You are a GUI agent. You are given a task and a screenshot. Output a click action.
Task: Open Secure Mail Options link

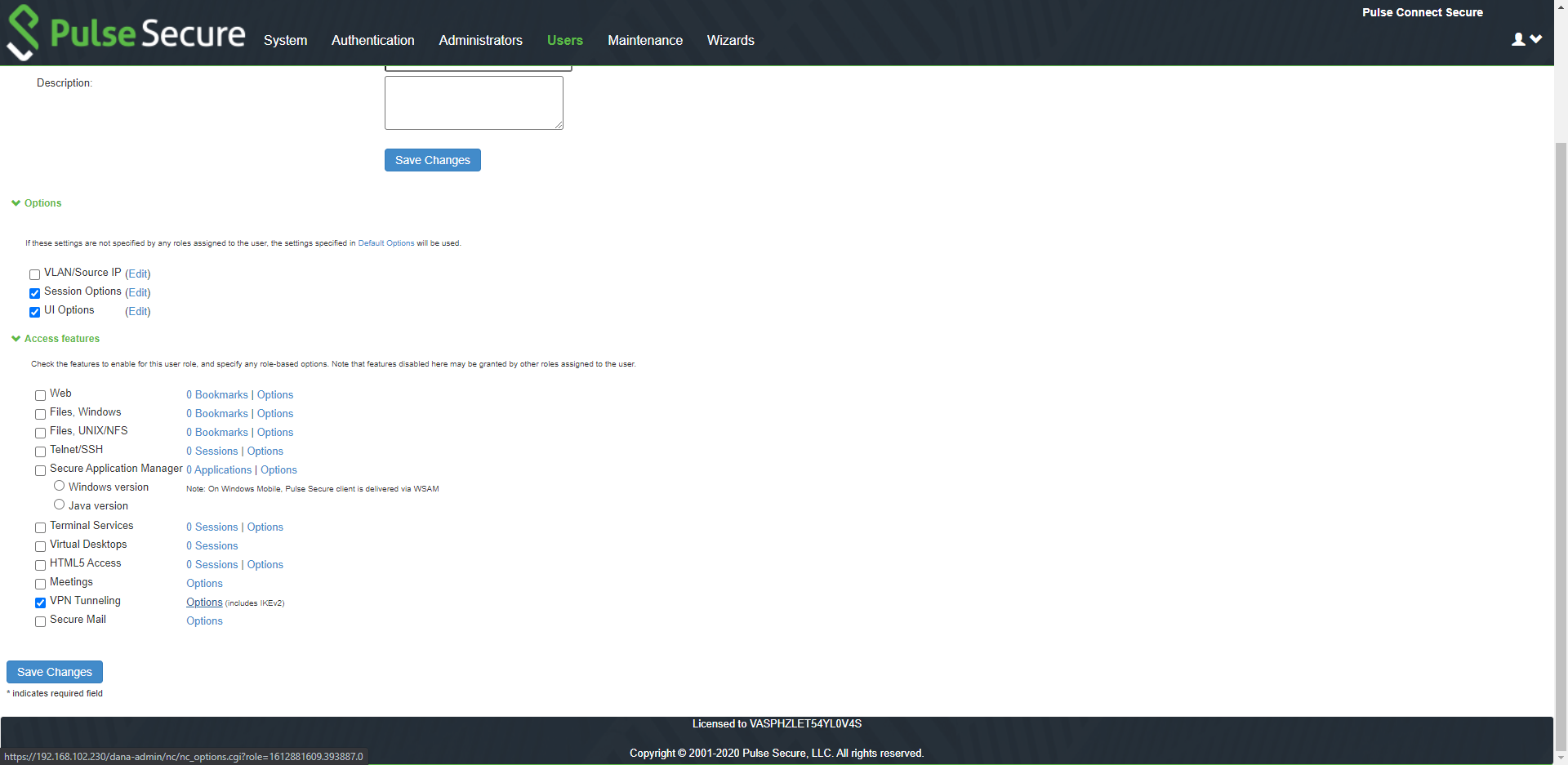(204, 621)
